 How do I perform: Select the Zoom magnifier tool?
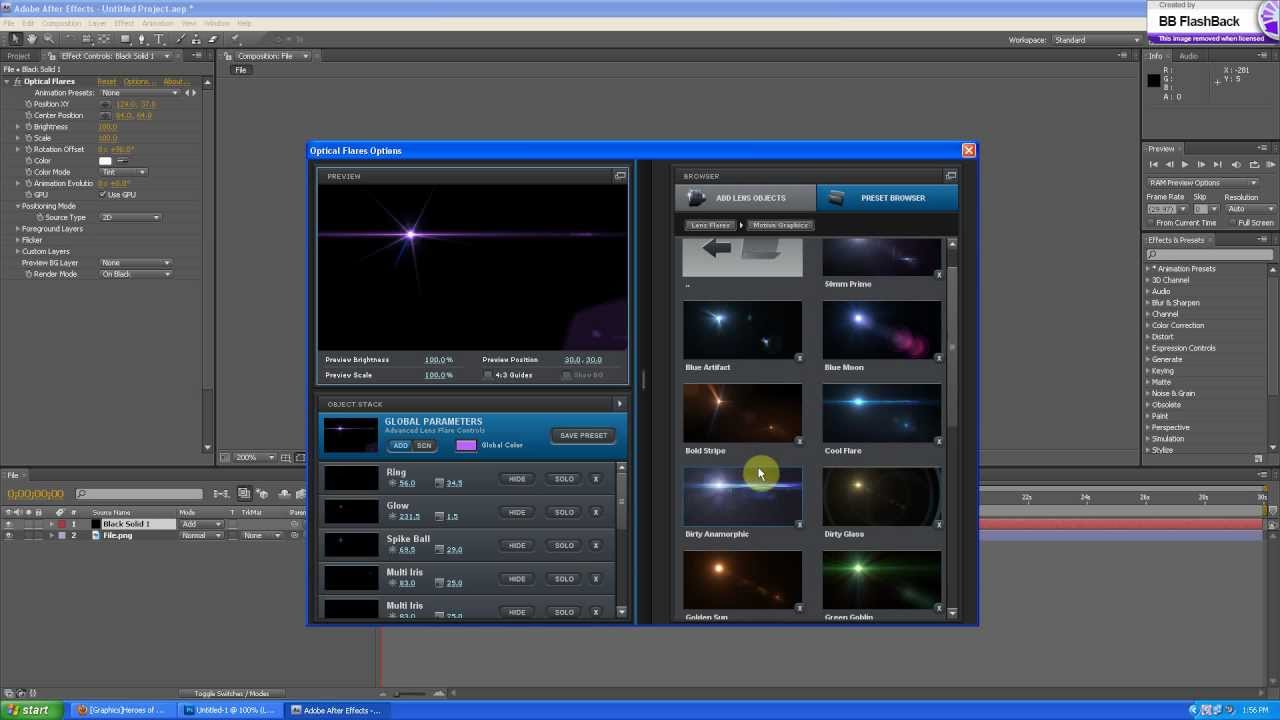[x=48, y=39]
